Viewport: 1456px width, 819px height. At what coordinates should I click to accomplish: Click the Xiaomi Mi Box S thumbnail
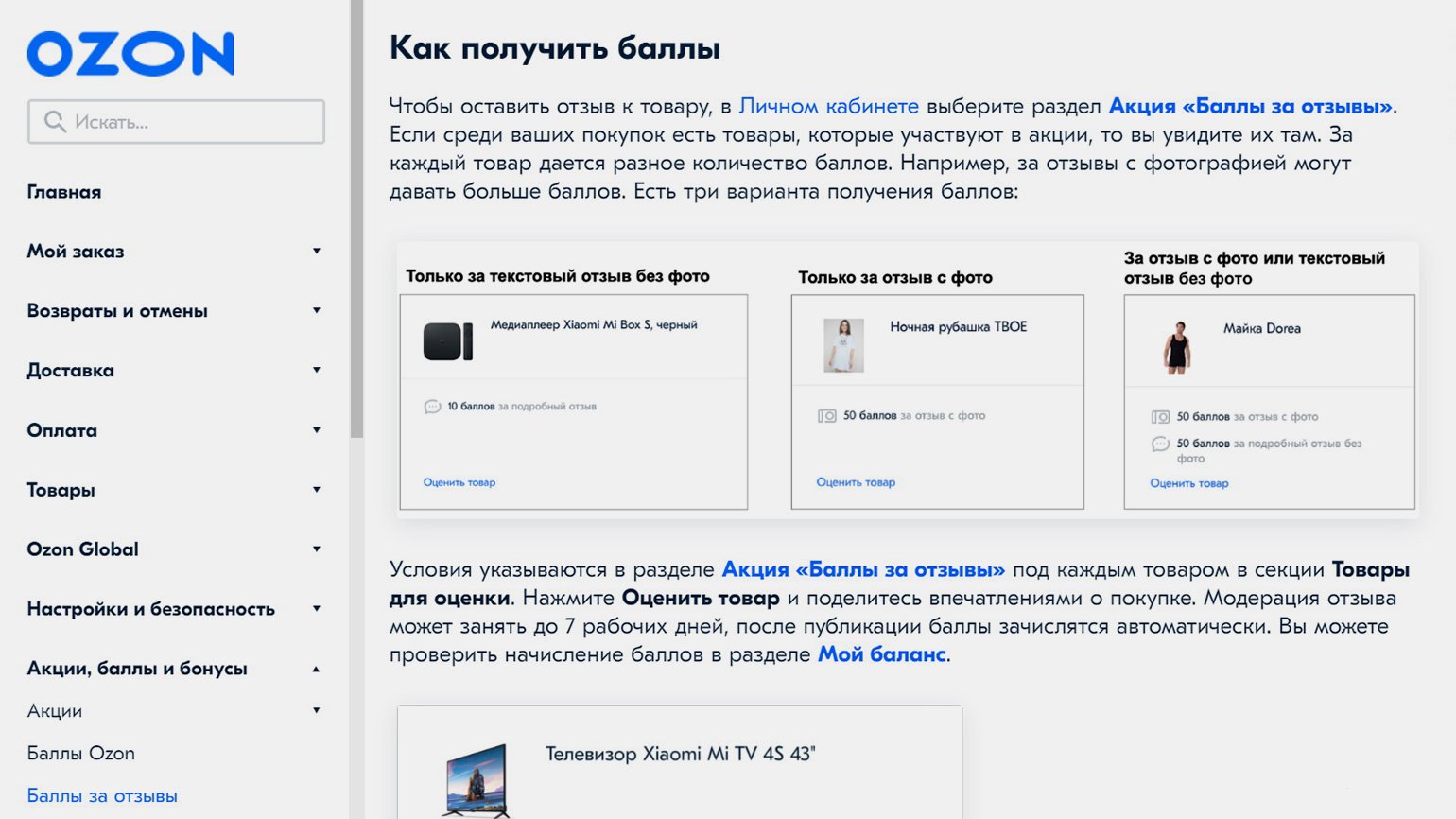tap(448, 342)
